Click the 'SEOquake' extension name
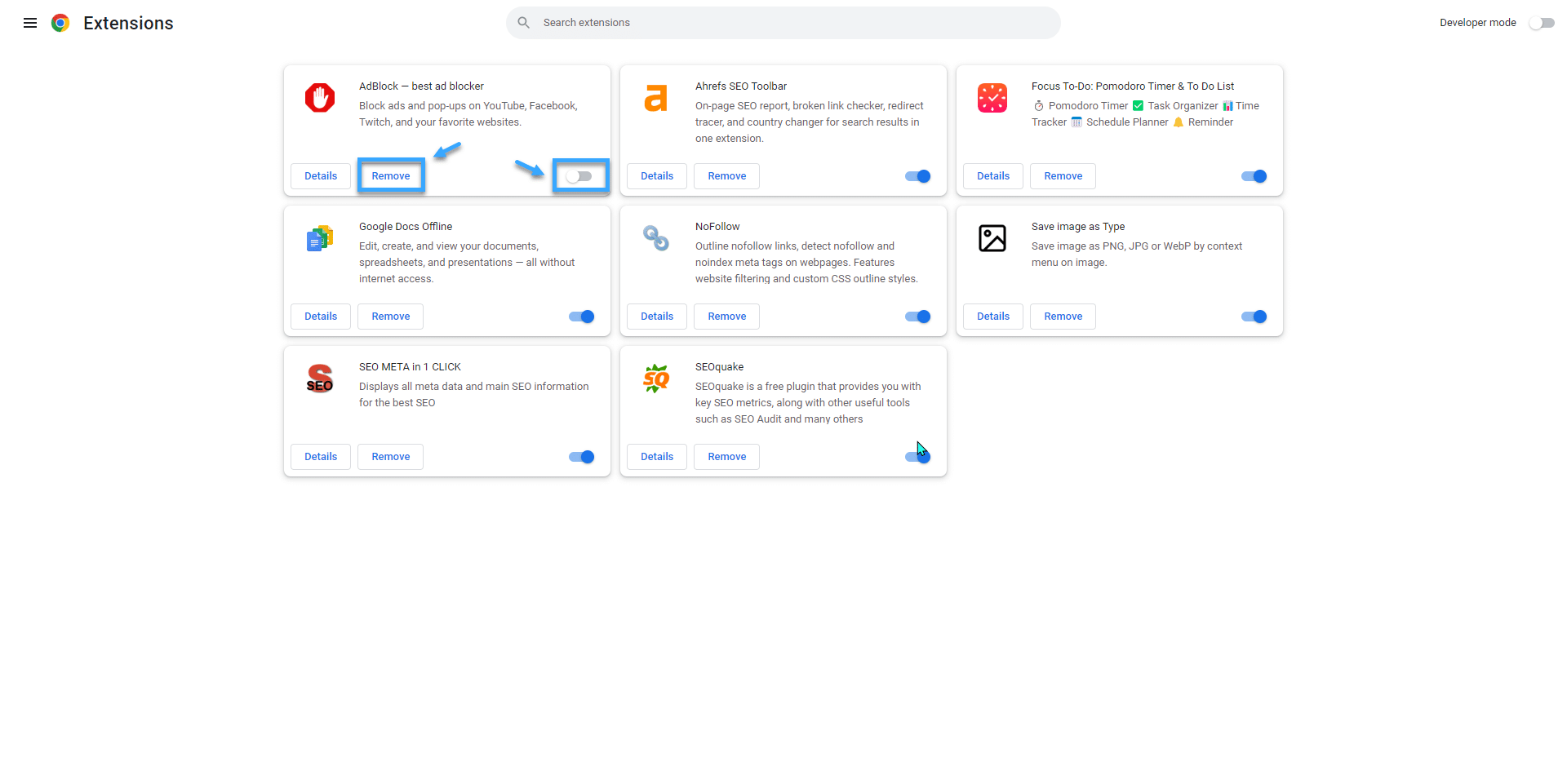The width and height of the screenshot is (1567, 784). (719, 367)
